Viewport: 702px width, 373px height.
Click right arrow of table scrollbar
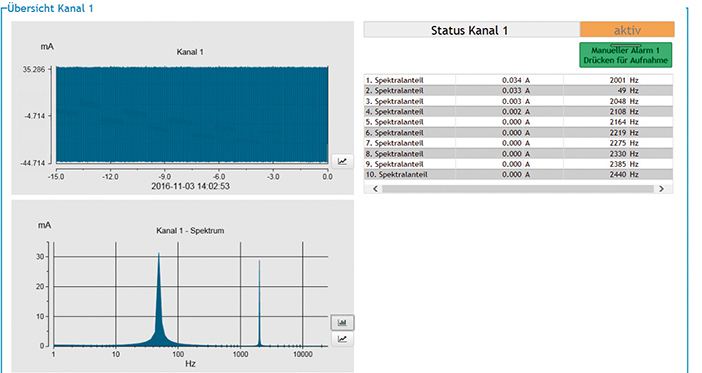pyautogui.click(x=661, y=189)
